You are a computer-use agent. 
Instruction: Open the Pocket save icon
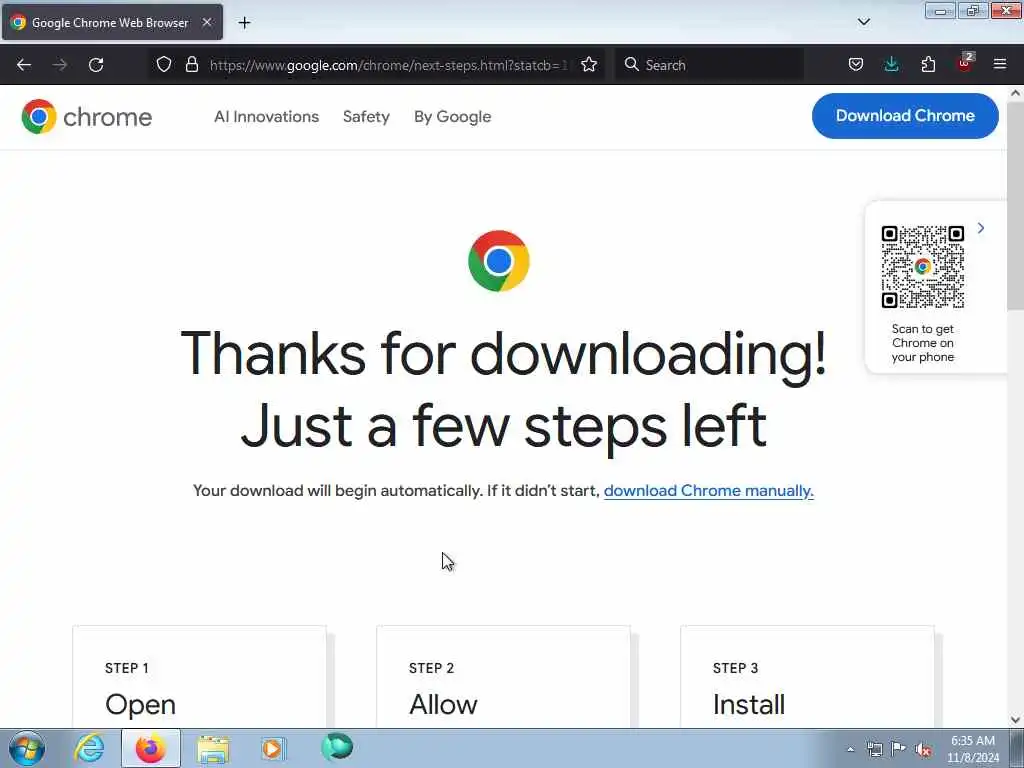coord(856,65)
